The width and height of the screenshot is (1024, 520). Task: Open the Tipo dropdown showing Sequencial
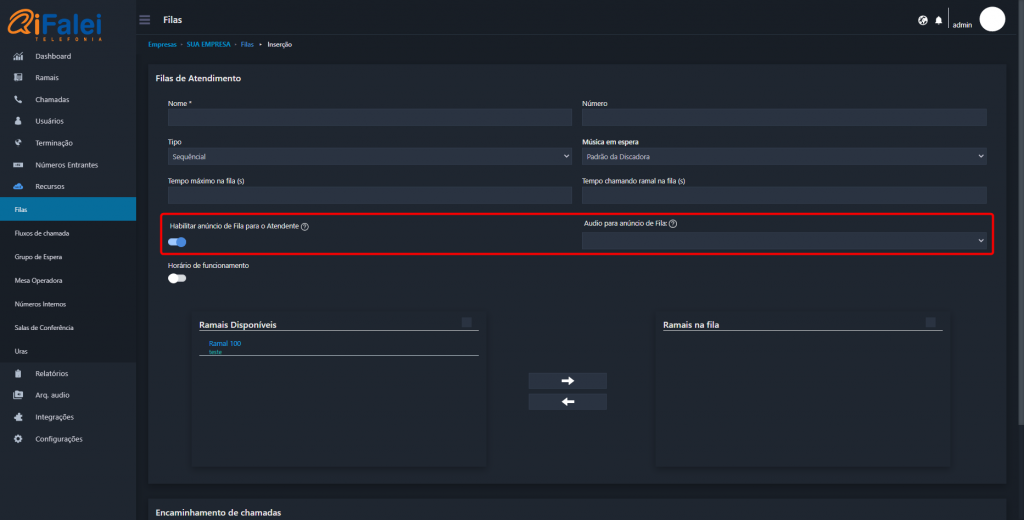click(369, 157)
